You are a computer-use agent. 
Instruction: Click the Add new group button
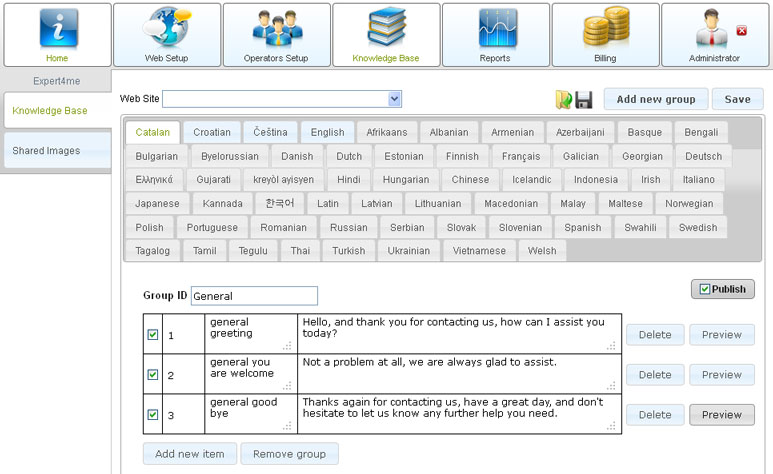[656, 99]
